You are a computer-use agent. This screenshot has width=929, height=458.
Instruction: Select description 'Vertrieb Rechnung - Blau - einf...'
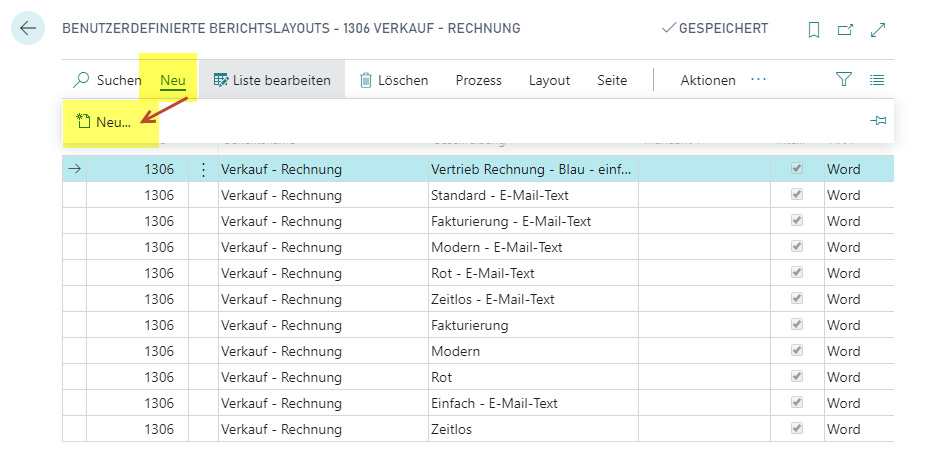pyautogui.click(x=531, y=169)
